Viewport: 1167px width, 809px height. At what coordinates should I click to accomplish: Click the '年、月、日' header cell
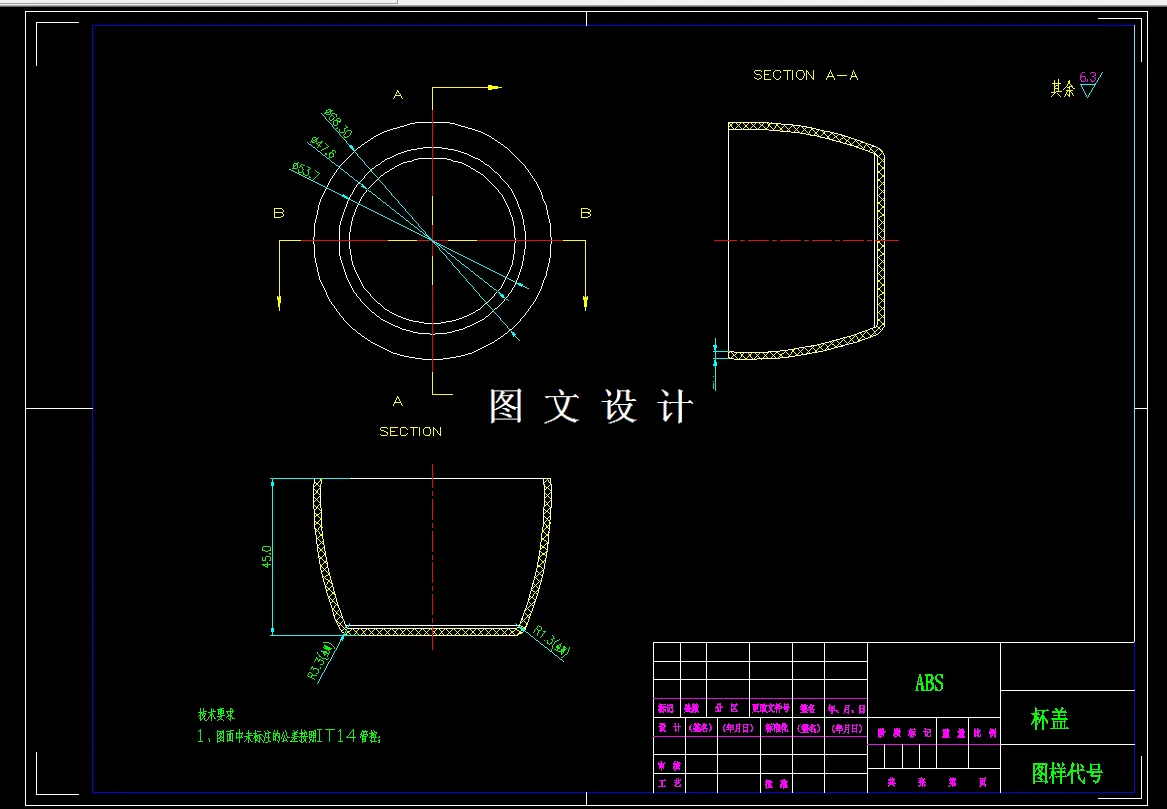pos(845,709)
